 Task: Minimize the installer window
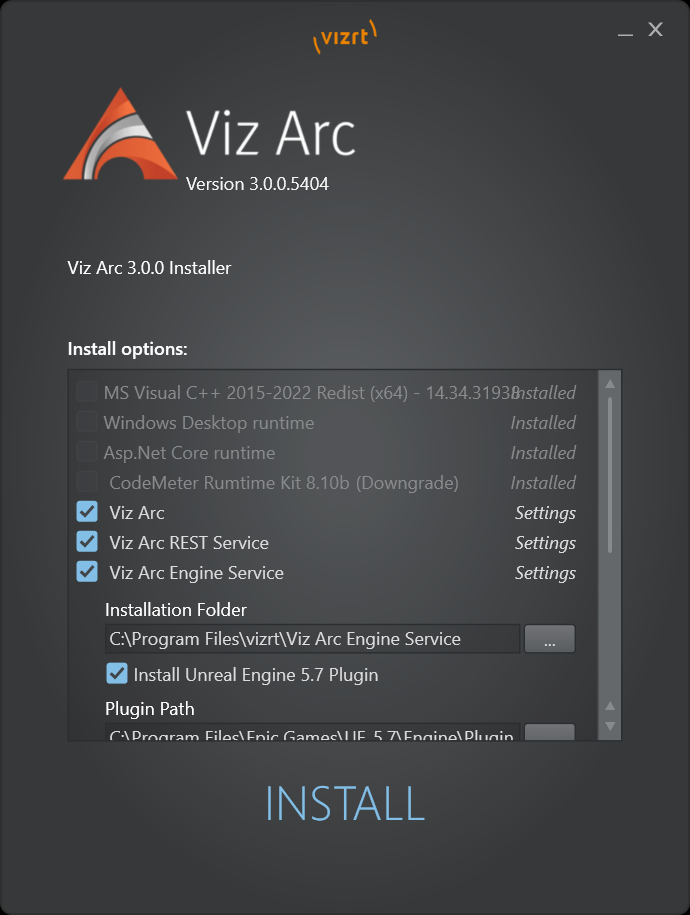(x=625, y=30)
